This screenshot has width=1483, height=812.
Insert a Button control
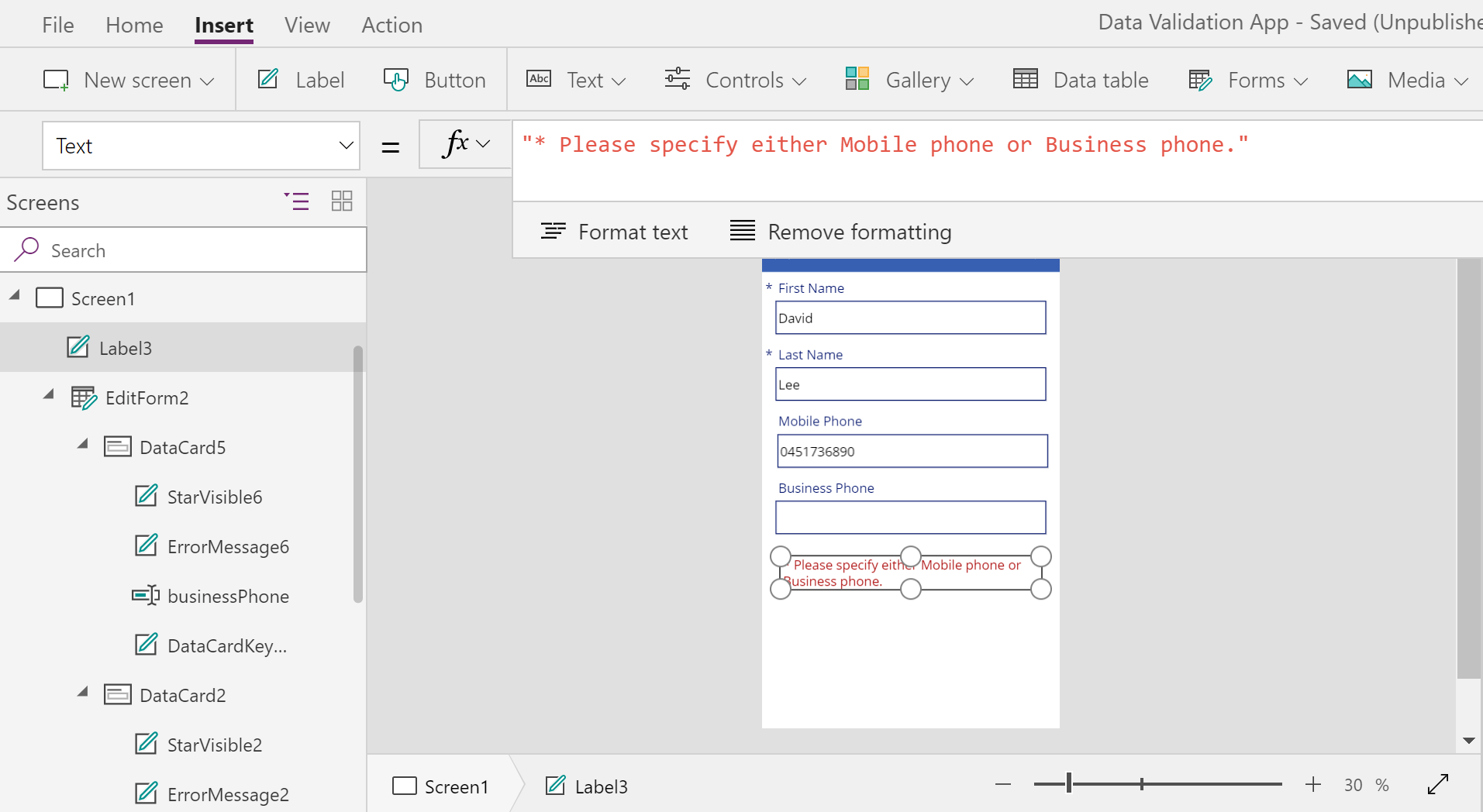(x=435, y=80)
